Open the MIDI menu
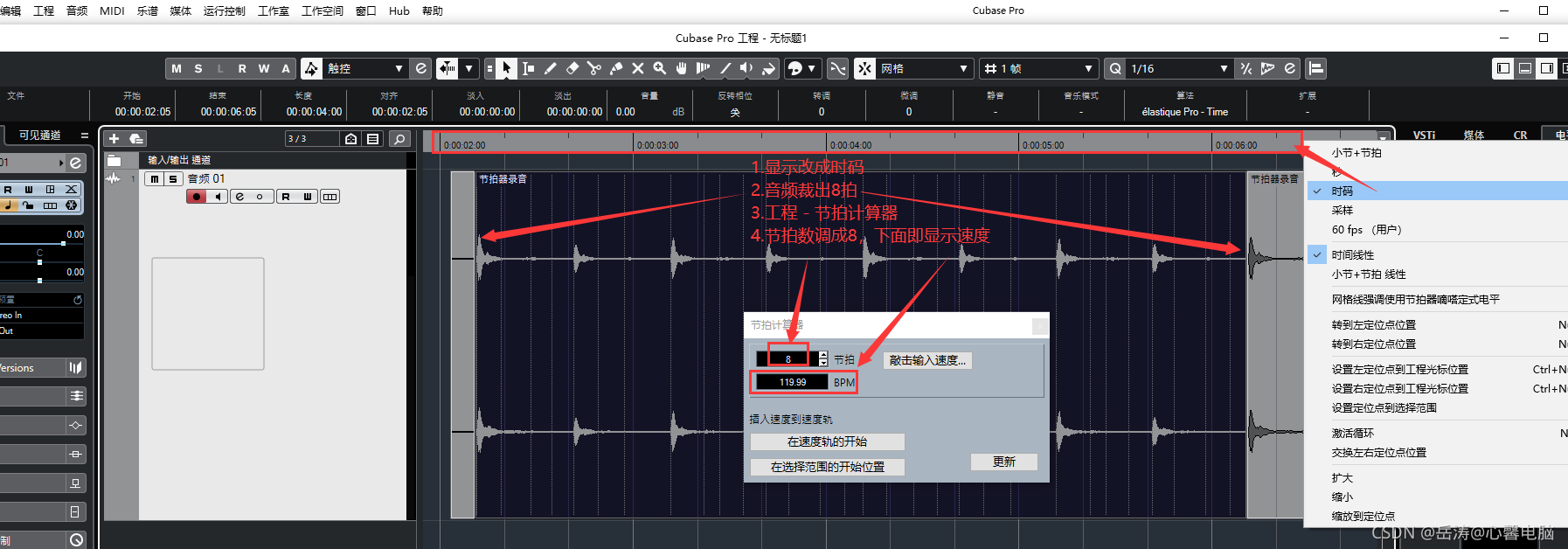Image resolution: width=1568 pixels, height=549 pixels. [112, 10]
